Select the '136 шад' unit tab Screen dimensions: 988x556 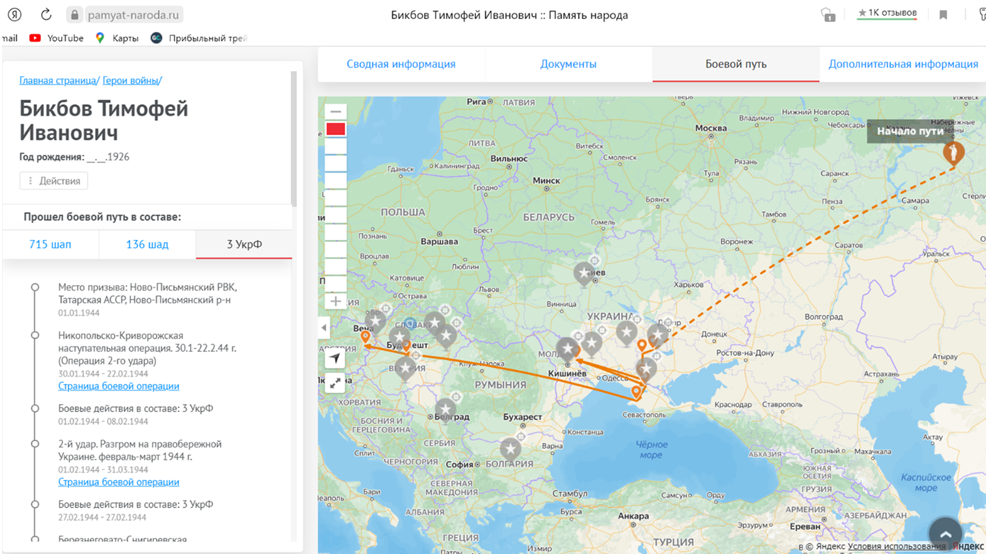coord(147,244)
